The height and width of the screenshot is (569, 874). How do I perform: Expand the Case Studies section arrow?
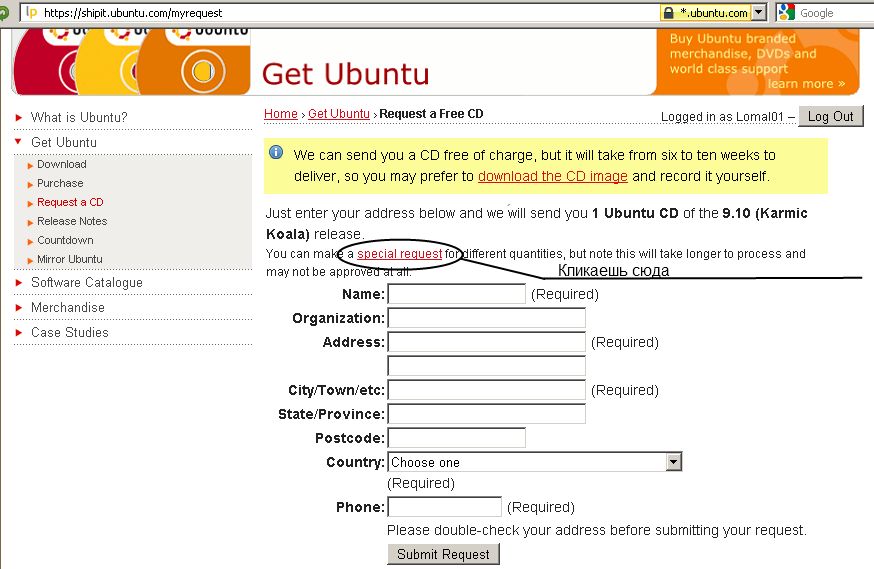tap(18, 333)
